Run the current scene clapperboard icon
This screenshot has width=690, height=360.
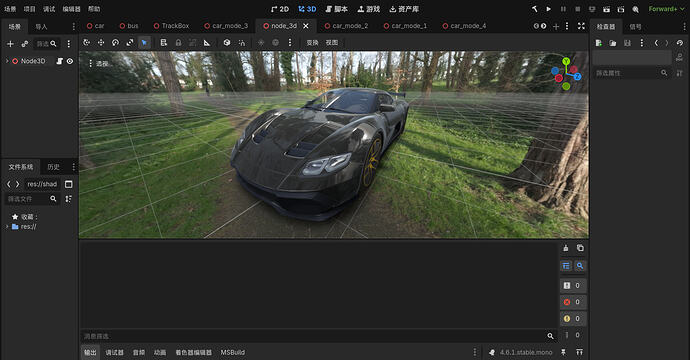pyautogui.click(x=606, y=9)
